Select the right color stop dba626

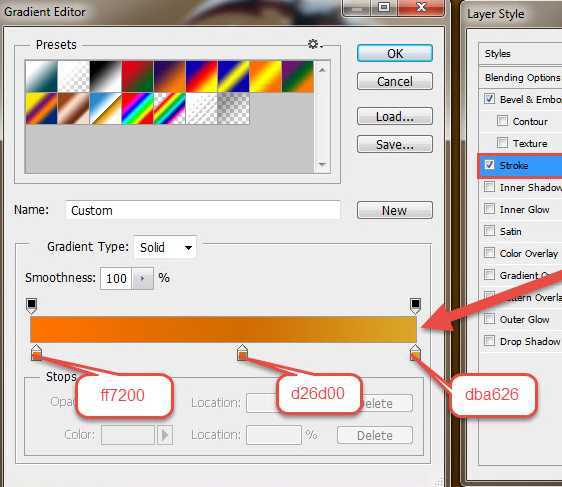[415, 353]
